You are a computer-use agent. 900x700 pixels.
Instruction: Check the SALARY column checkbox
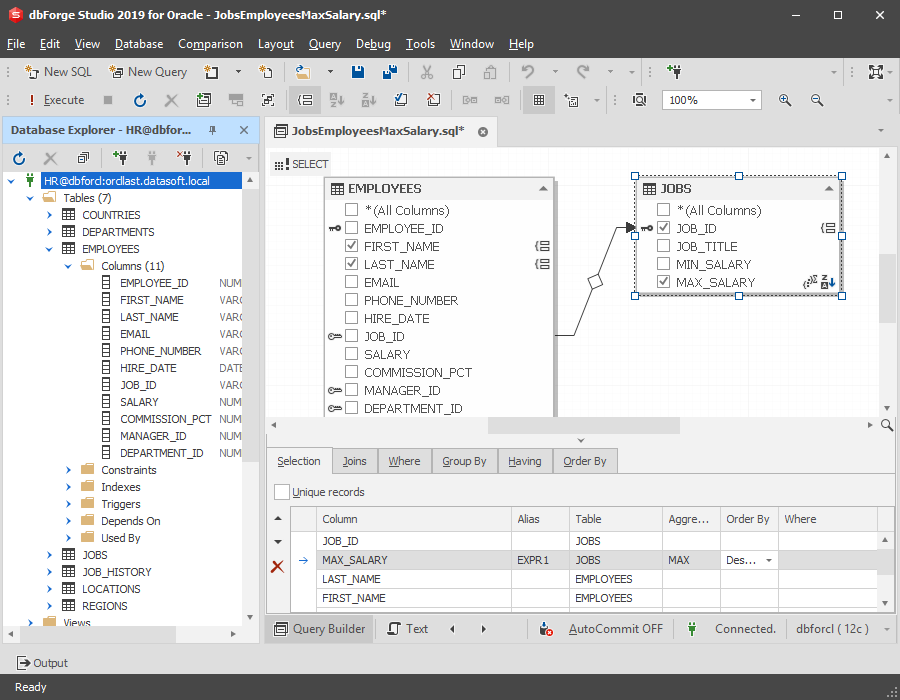[351, 353]
